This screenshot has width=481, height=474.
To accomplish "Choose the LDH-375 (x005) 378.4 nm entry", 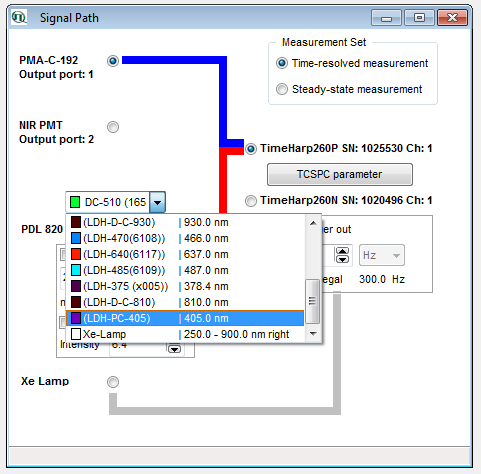I will pos(185,286).
